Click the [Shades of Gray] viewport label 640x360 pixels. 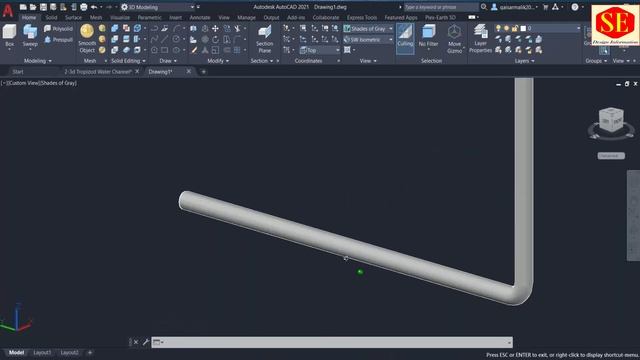pyautogui.click(x=58, y=83)
